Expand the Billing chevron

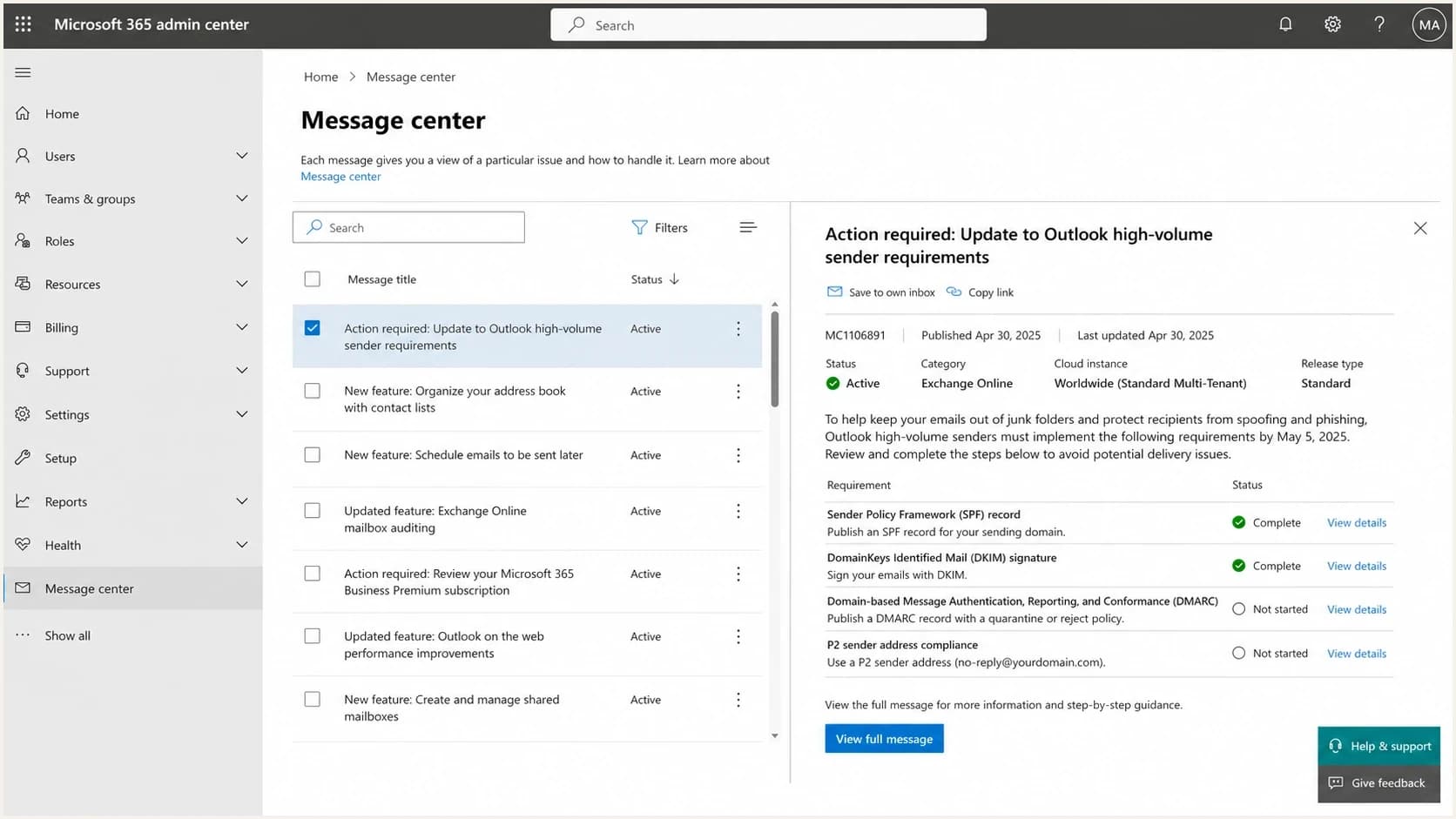coord(242,327)
